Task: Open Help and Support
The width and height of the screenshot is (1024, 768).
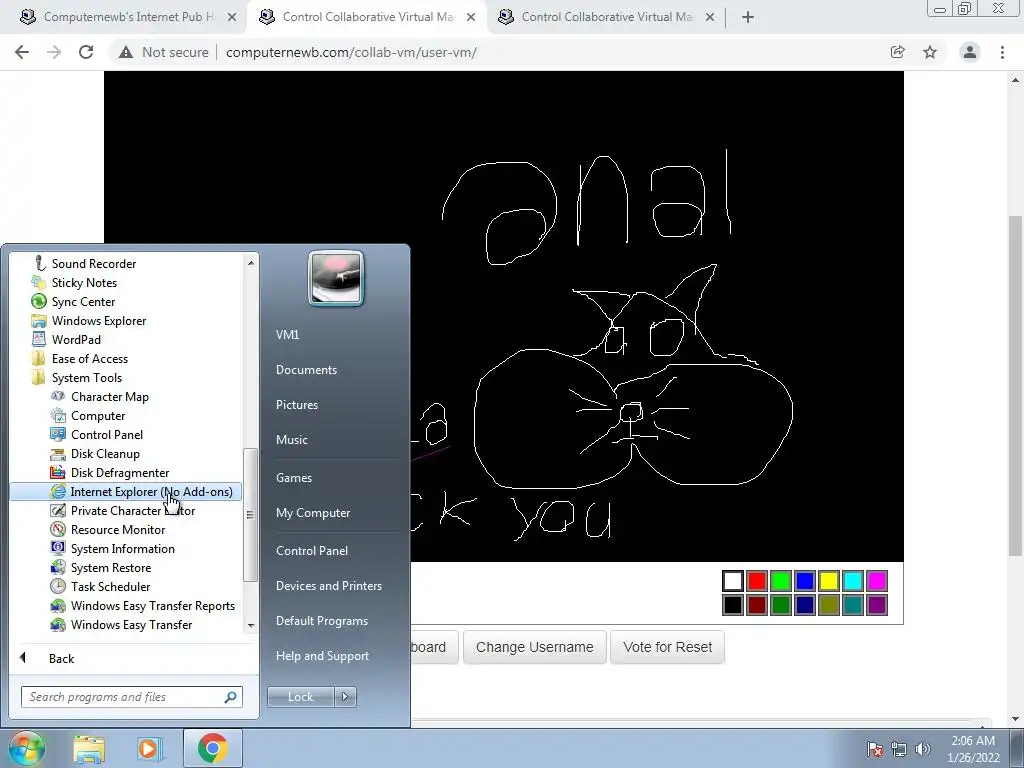Action: tap(322, 656)
